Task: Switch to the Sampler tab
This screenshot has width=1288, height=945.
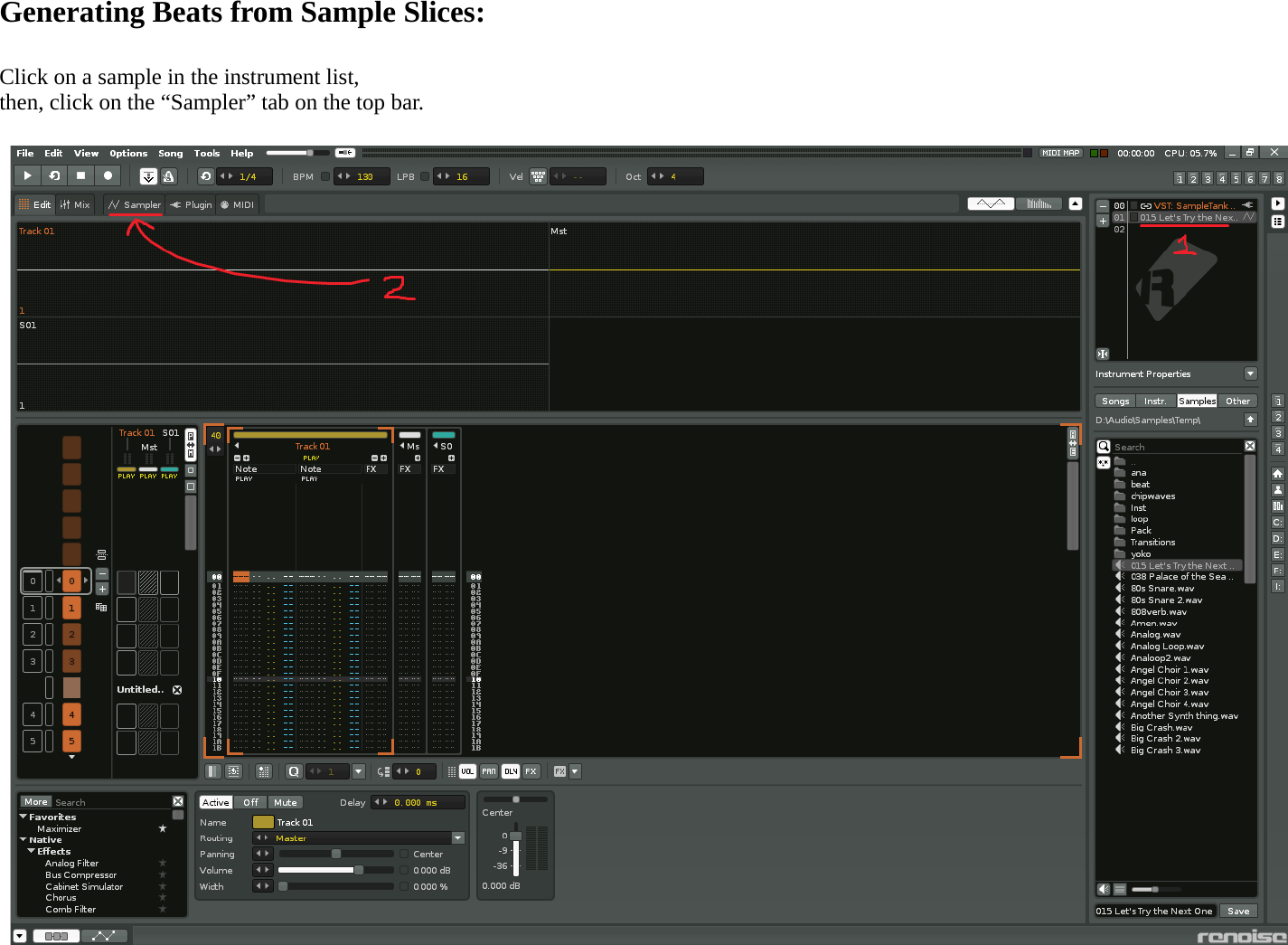Action: tap(134, 204)
